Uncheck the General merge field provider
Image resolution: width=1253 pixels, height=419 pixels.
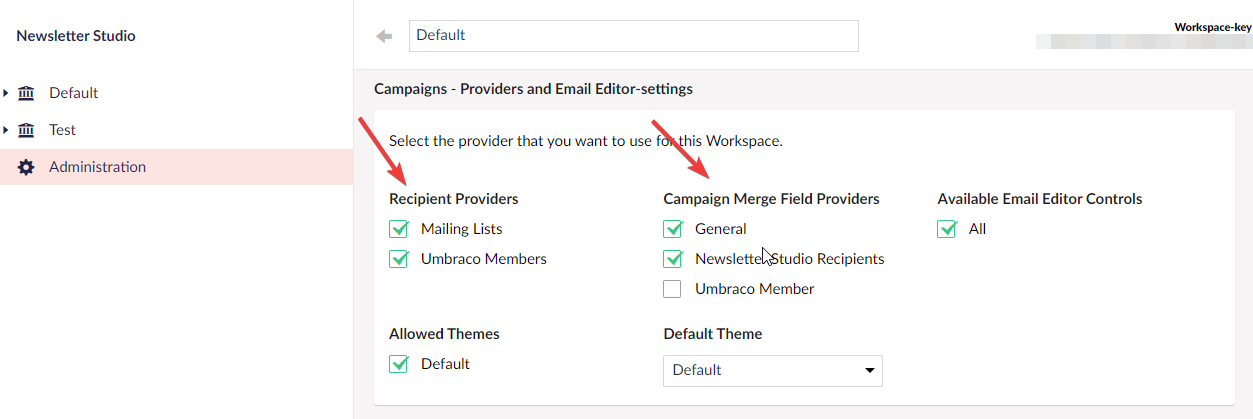coord(673,229)
